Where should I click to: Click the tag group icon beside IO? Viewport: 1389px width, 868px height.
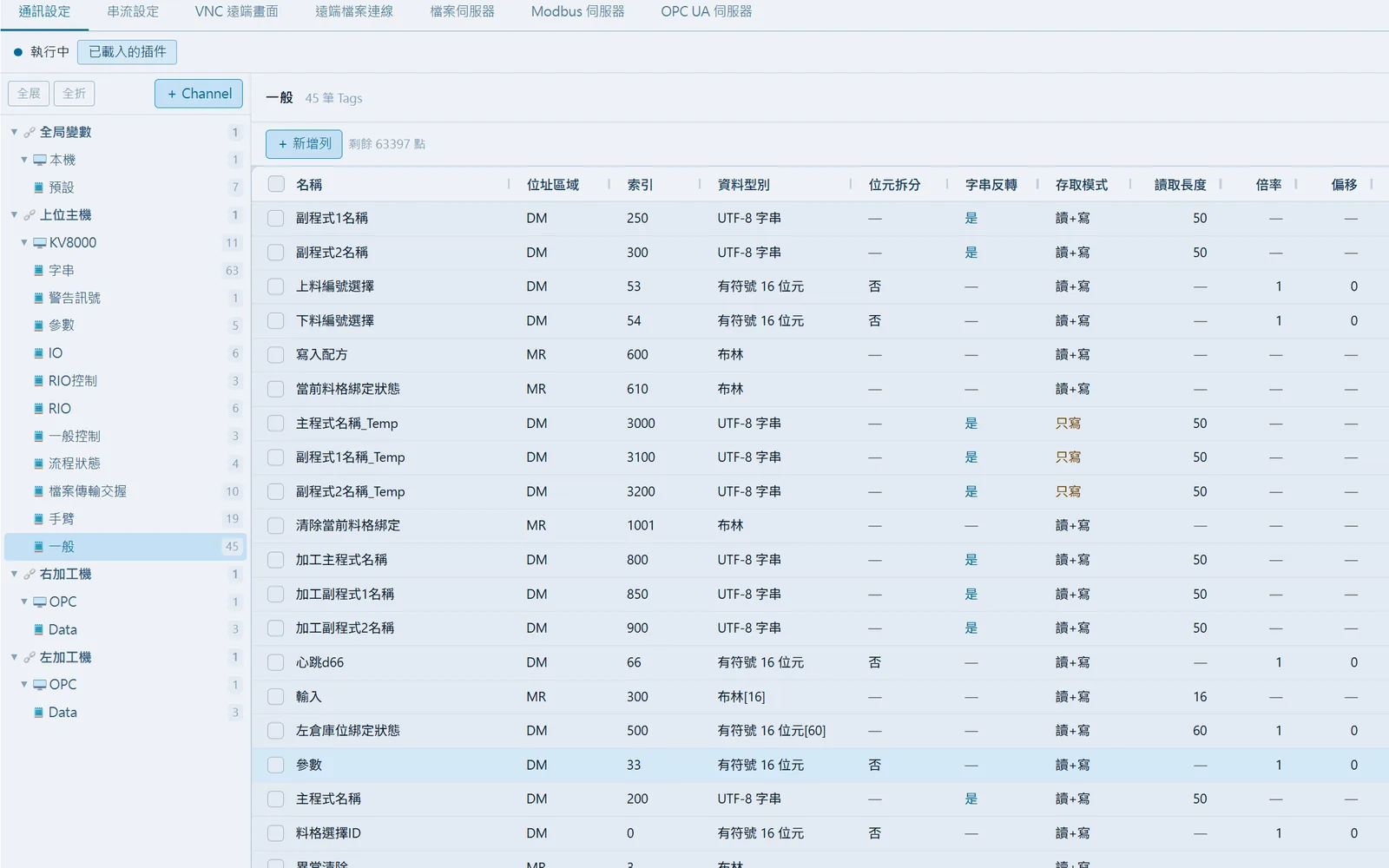(x=38, y=353)
